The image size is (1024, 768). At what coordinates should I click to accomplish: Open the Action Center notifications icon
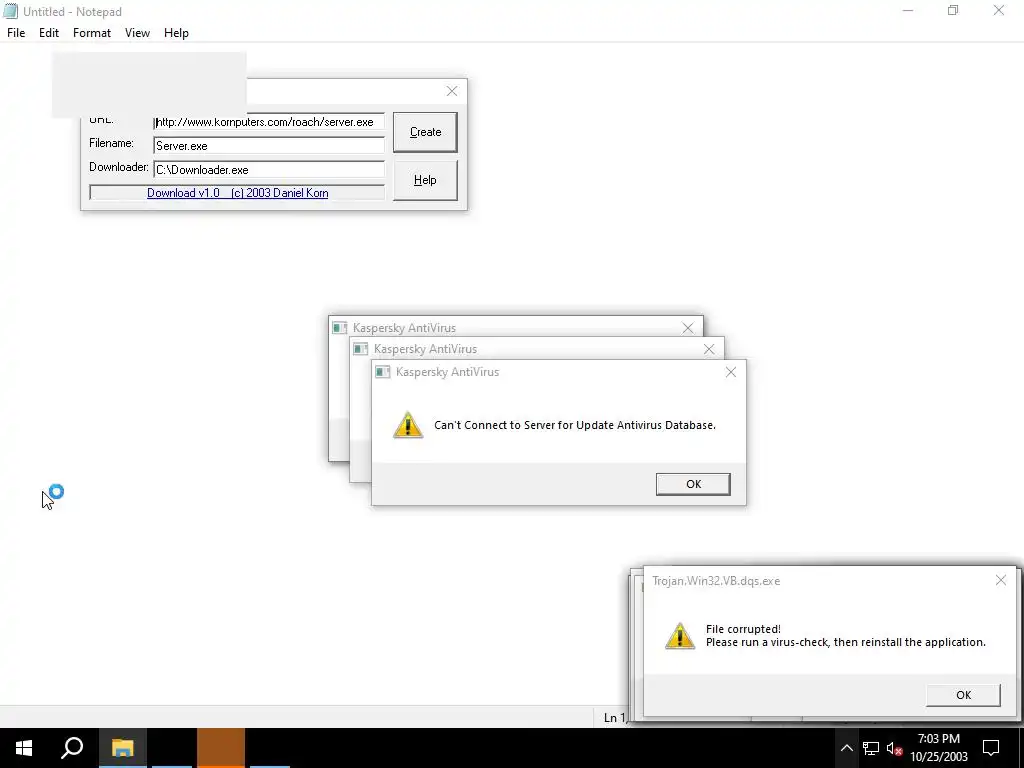pos(991,748)
